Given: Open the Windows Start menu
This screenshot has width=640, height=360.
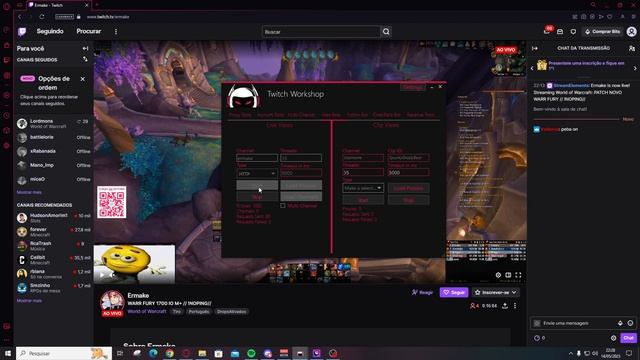Looking at the screenshot, I should tap(7, 353).
